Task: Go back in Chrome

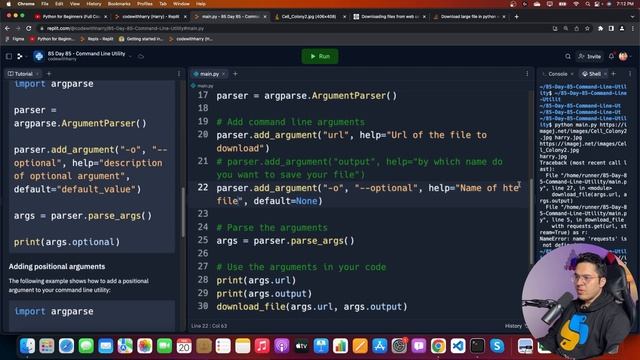Action: tap(7, 28)
